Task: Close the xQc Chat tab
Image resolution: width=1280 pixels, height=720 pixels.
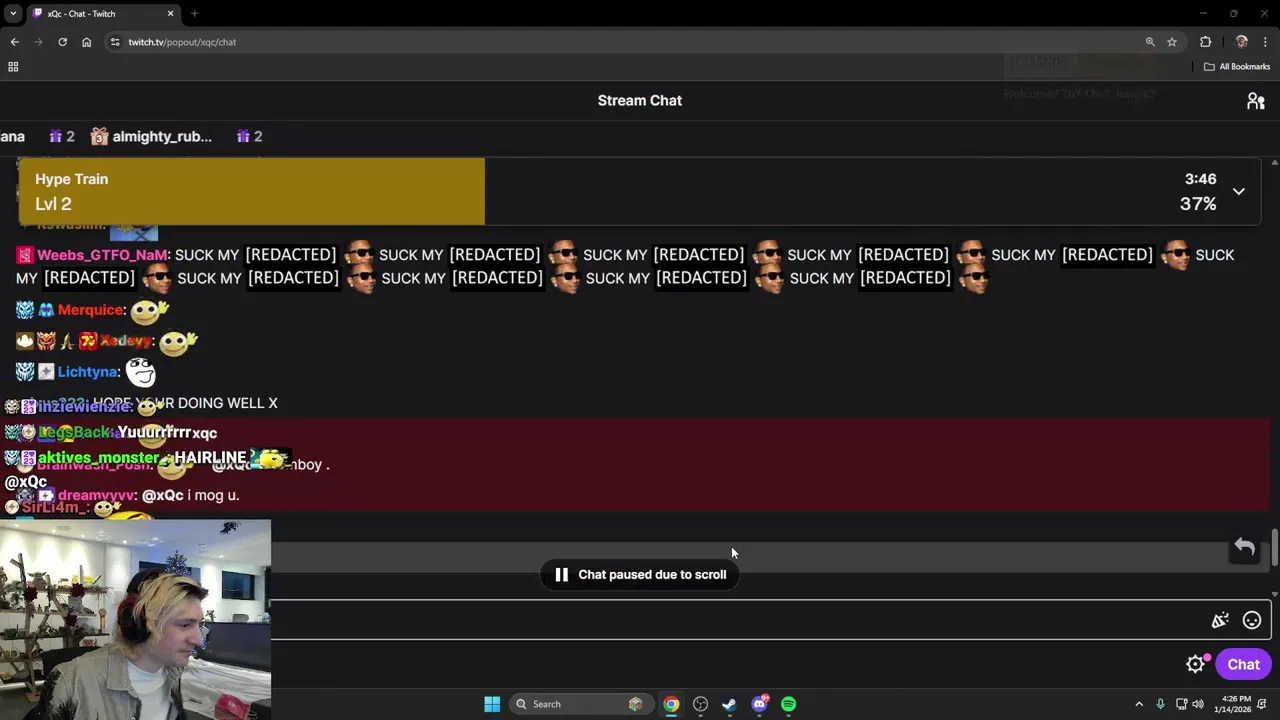Action: click(170, 14)
